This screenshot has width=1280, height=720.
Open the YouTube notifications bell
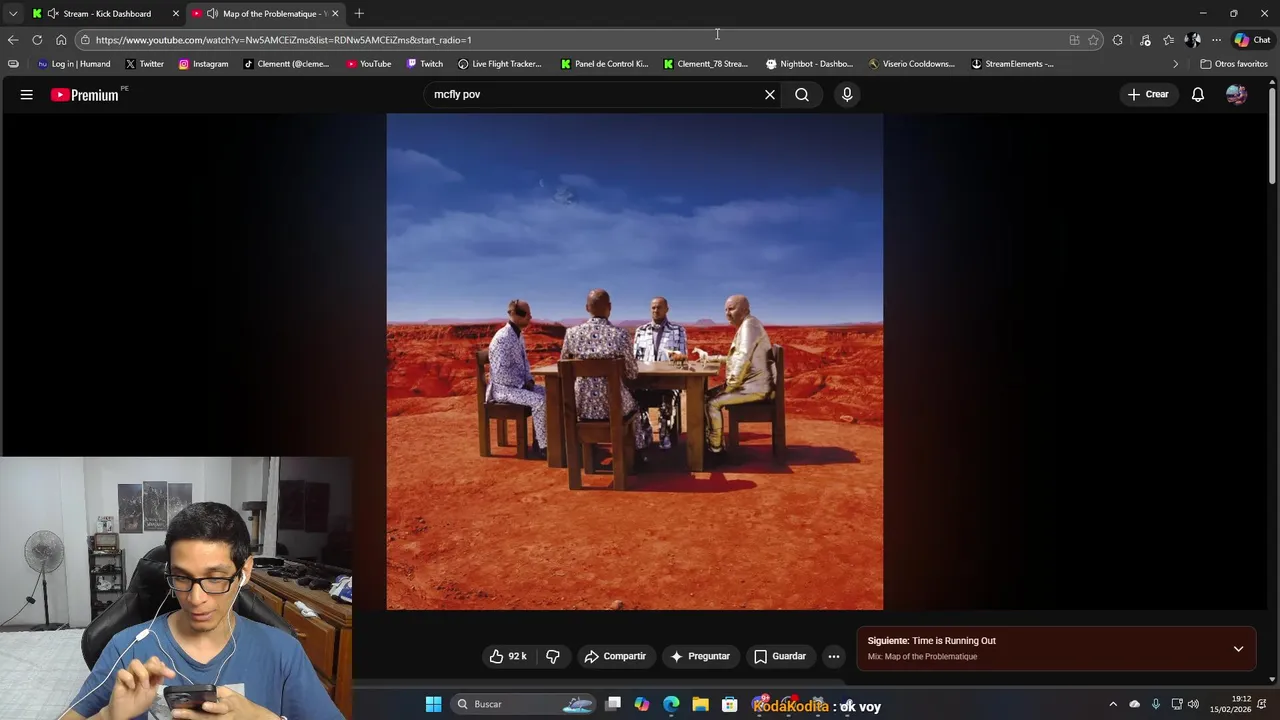point(1197,94)
